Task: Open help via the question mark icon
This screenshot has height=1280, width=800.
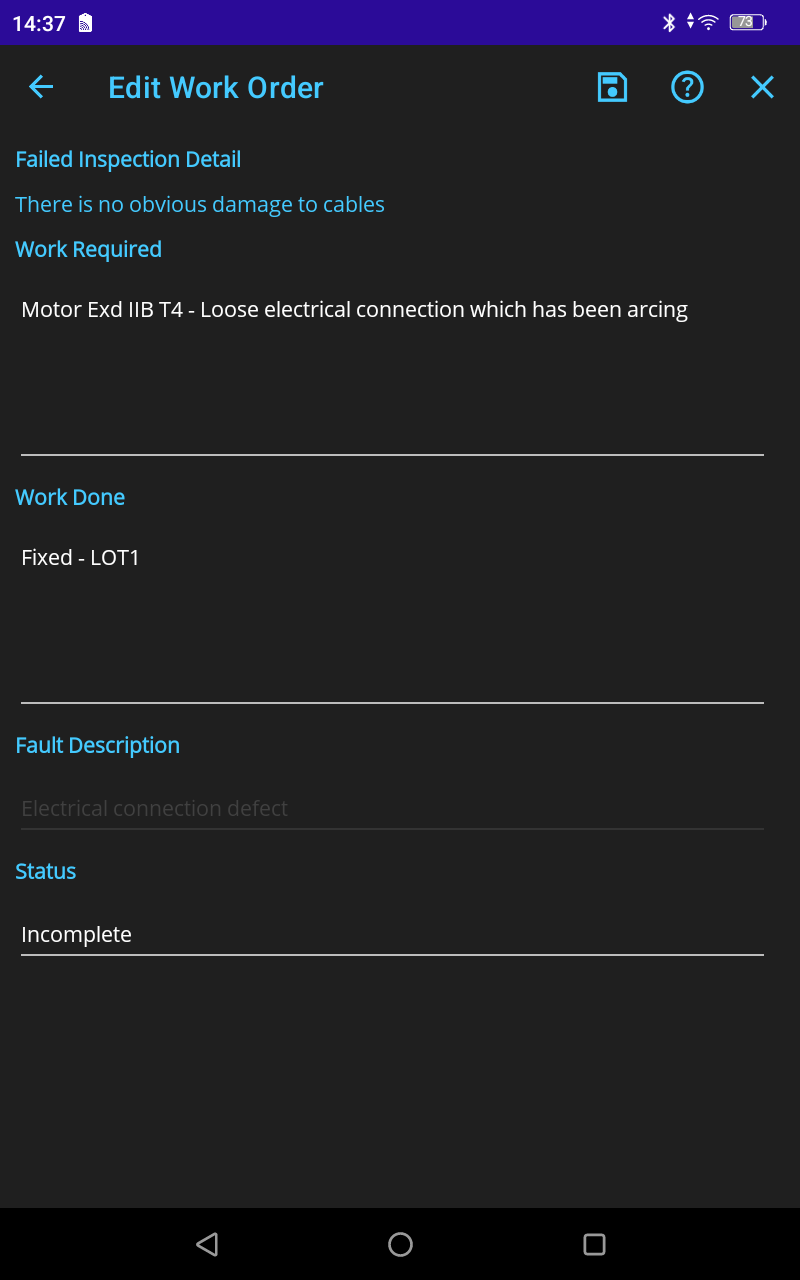Action: (x=687, y=87)
